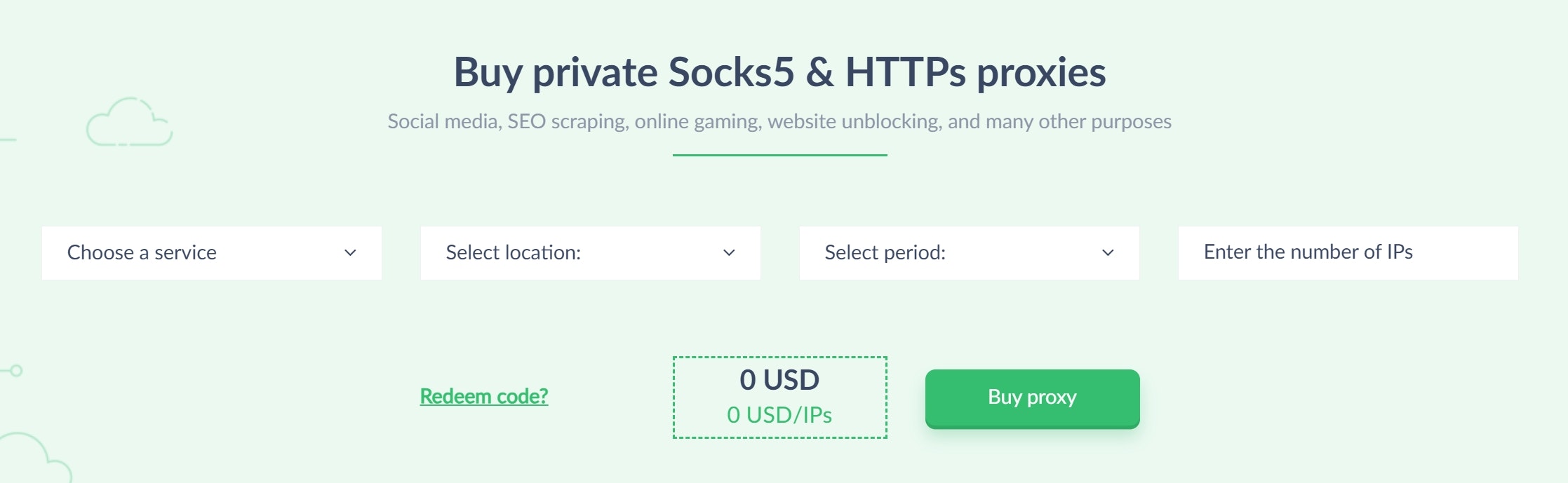Click the chevron arrow beside Select location
The image size is (1568, 483).
(x=729, y=252)
